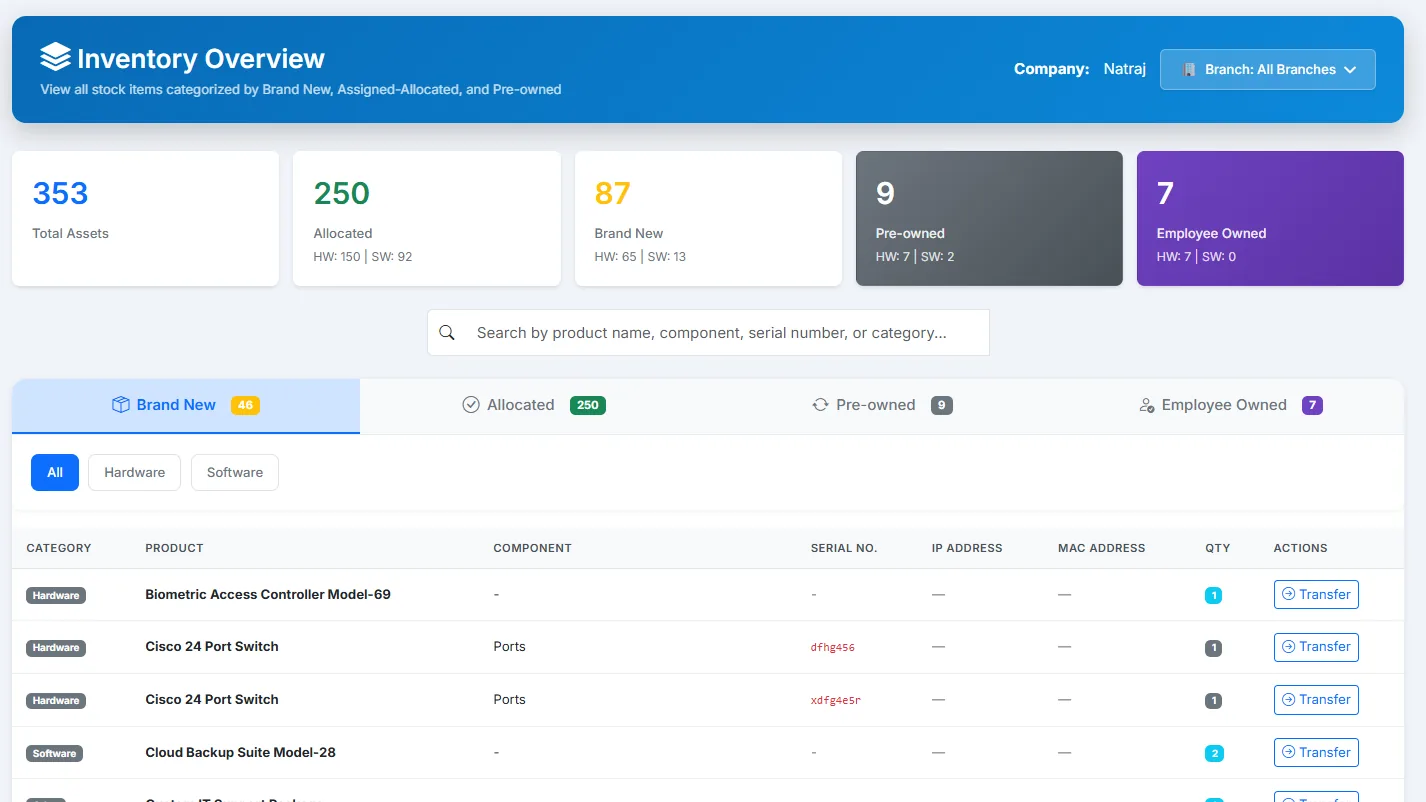Image resolution: width=1426 pixels, height=802 pixels.
Task: Transfer the Biometric Access Controller Model-69
Action: (x=1316, y=594)
